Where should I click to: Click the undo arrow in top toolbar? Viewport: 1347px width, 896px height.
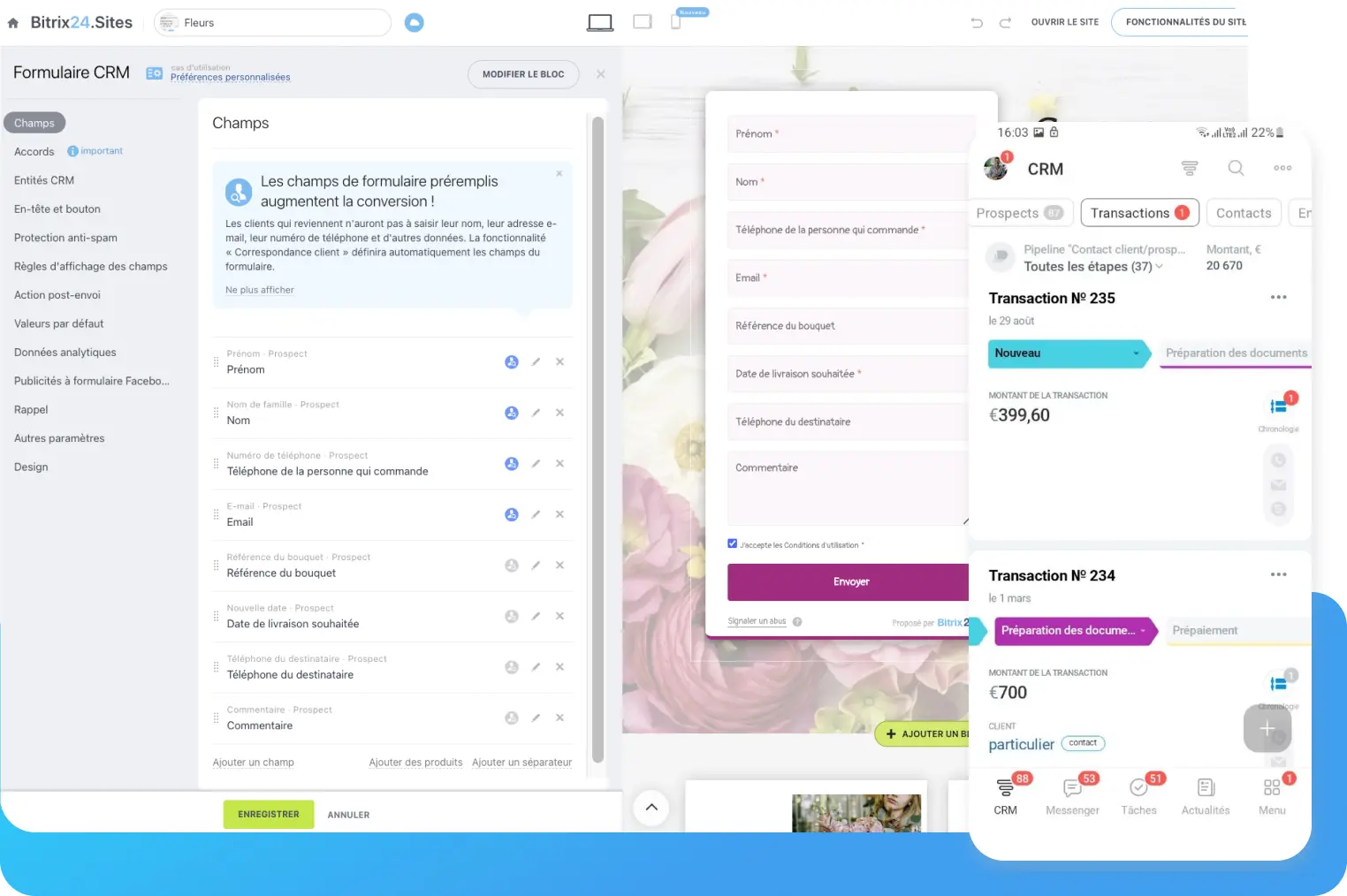[x=977, y=23]
